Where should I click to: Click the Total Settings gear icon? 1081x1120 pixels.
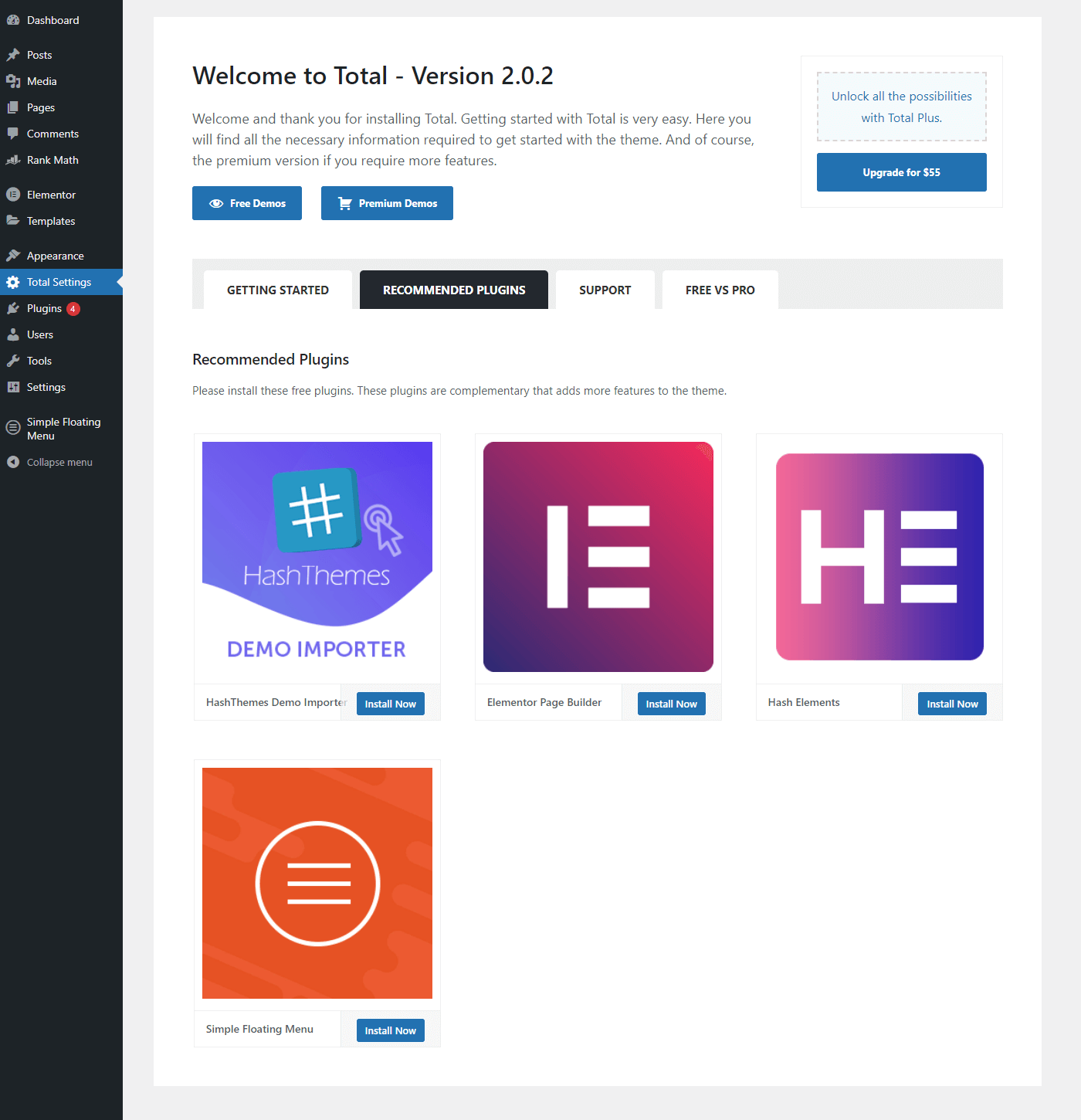tap(13, 282)
